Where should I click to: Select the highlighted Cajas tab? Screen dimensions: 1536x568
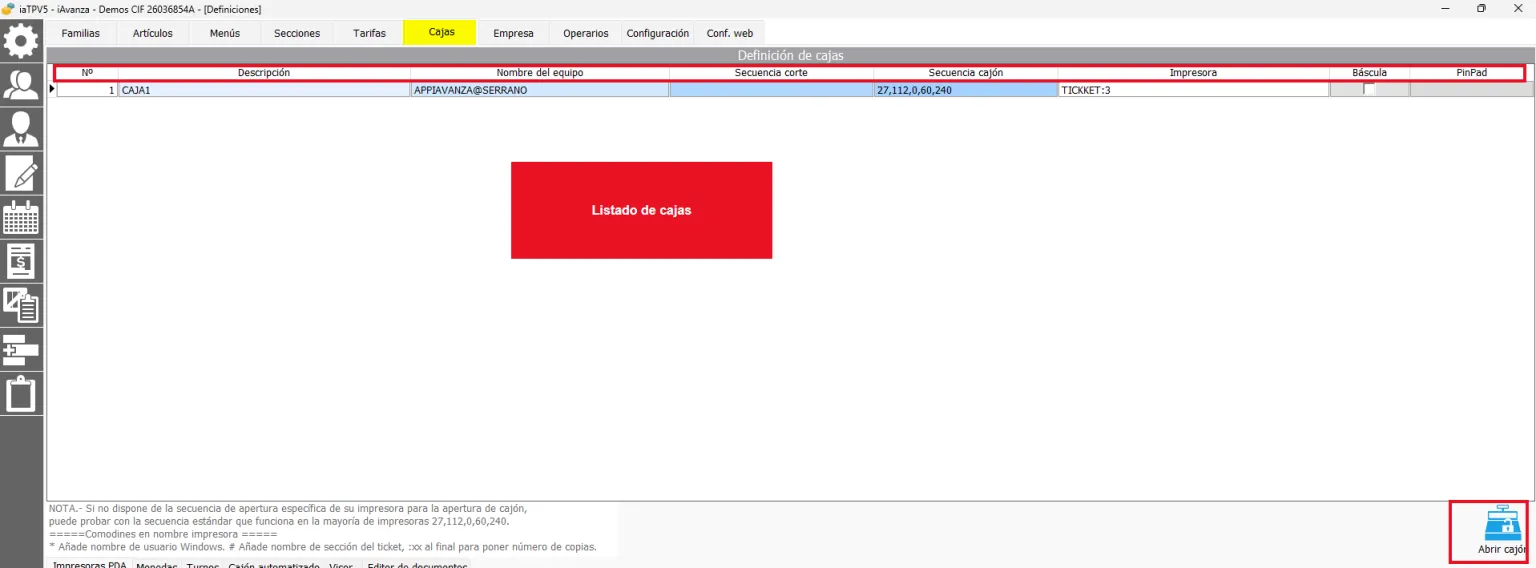[x=441, y=32]
